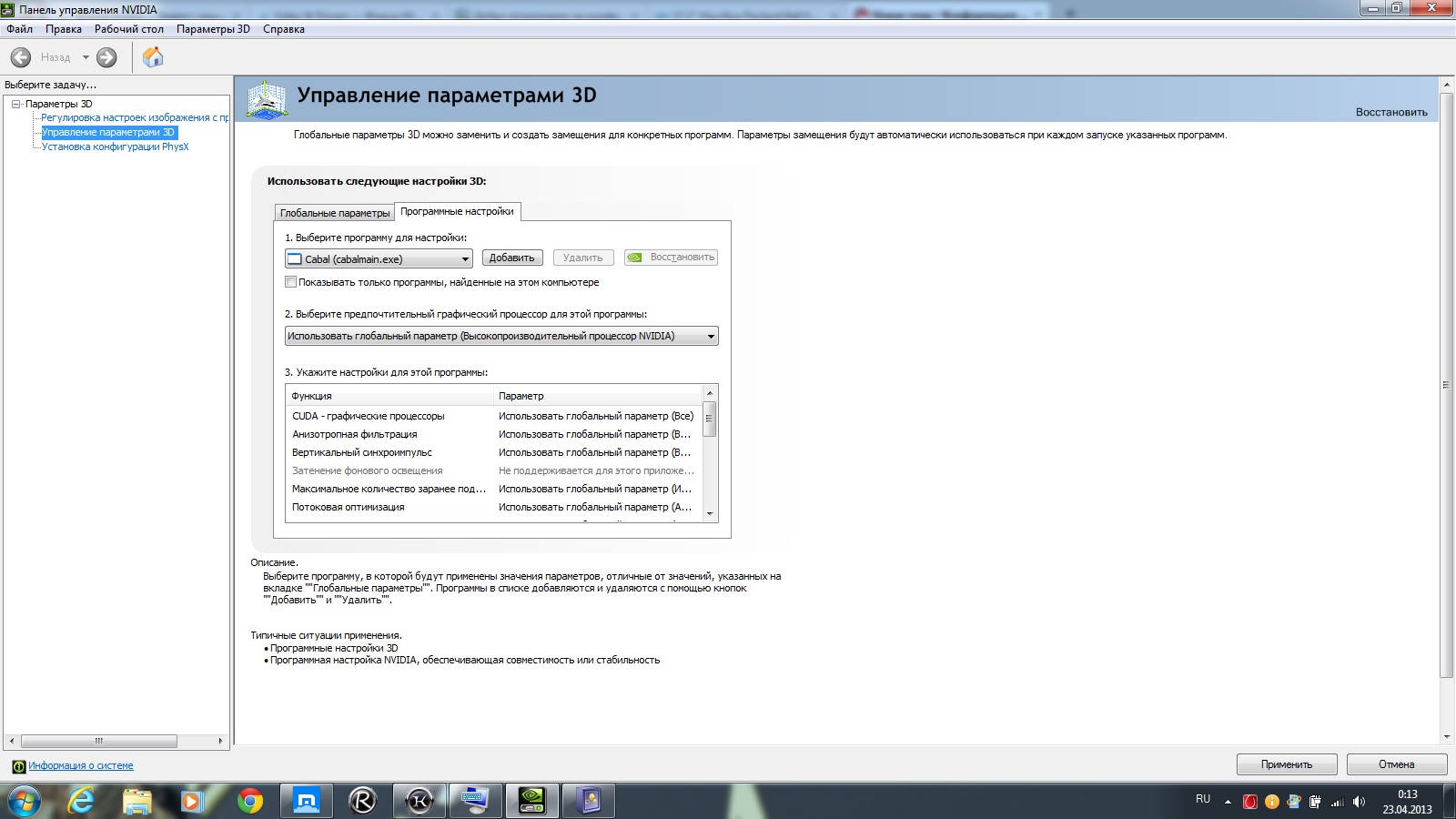The width and height of the screenshot is (1456, 819).
Task: Collapse the Параметры 3D tree node
Action: [x=16, y=104]
